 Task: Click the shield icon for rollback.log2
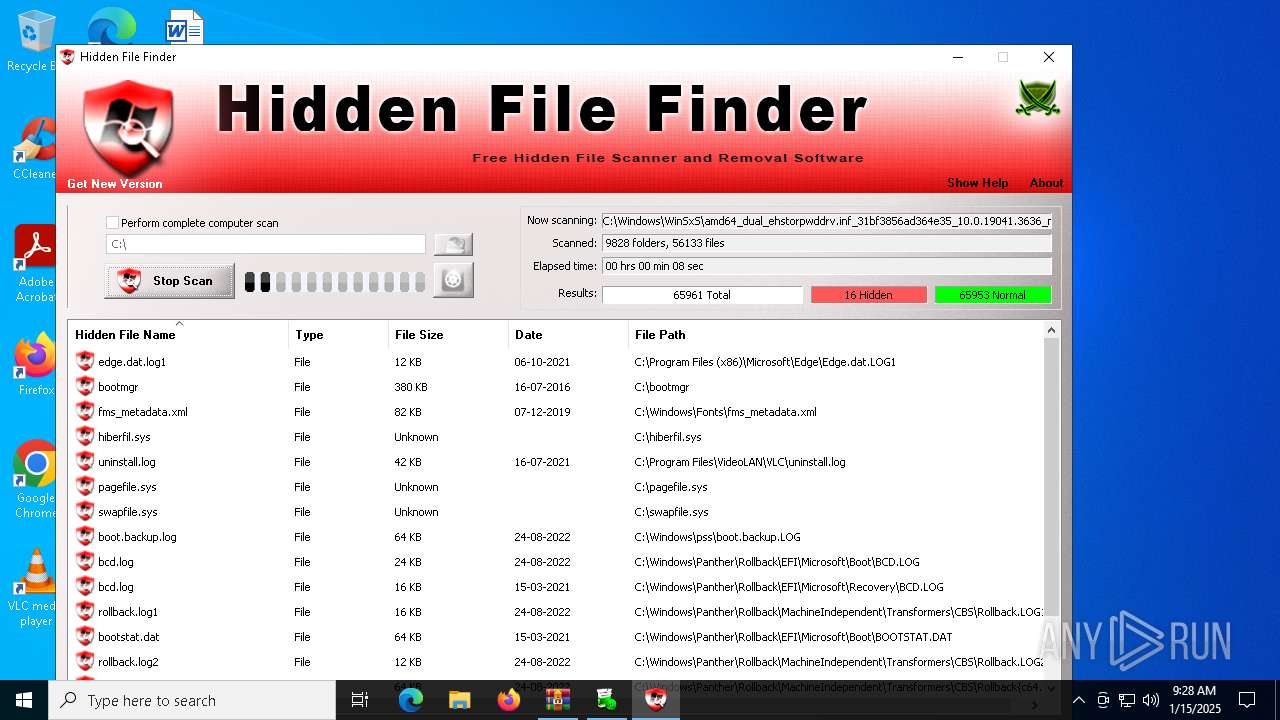[x=85, y=662]
